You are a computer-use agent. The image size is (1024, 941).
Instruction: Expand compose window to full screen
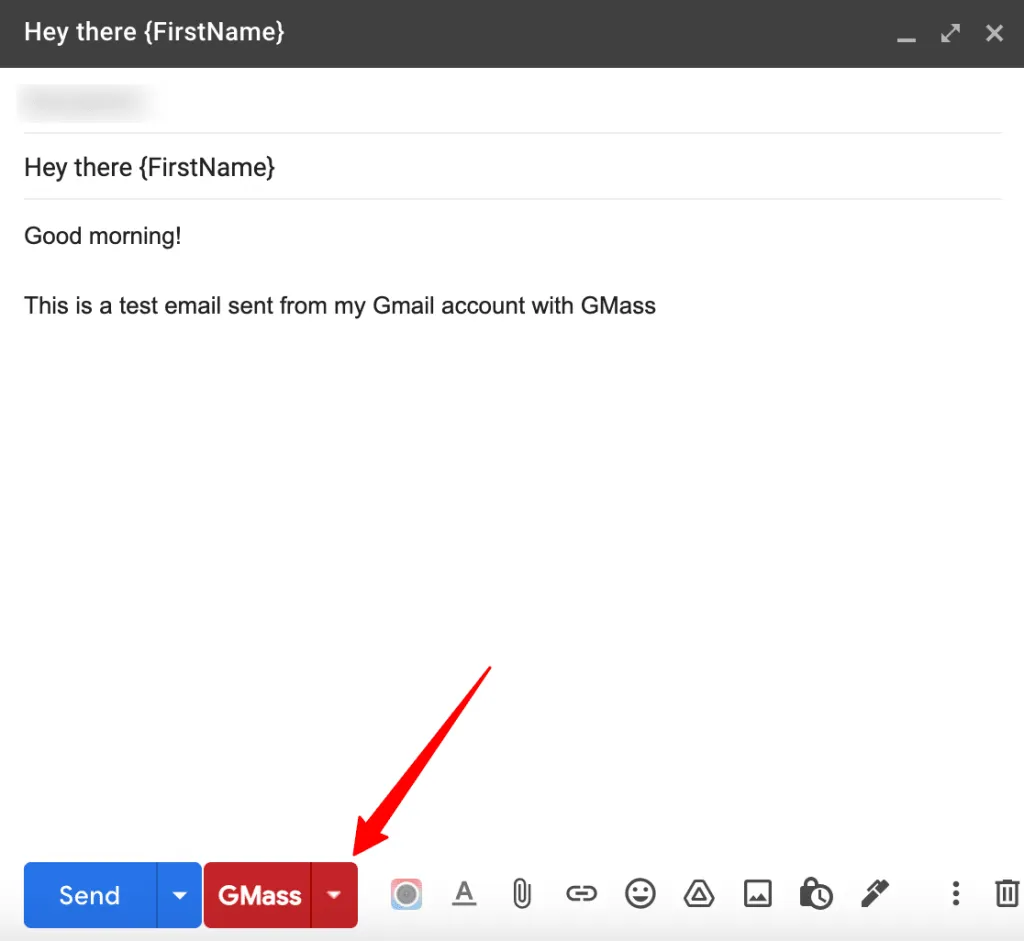tap(950, 33)
